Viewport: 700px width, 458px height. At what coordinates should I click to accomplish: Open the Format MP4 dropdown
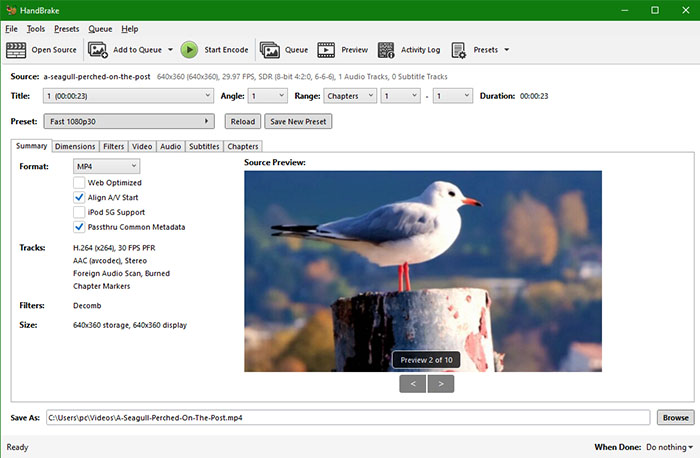click(106, 166)
